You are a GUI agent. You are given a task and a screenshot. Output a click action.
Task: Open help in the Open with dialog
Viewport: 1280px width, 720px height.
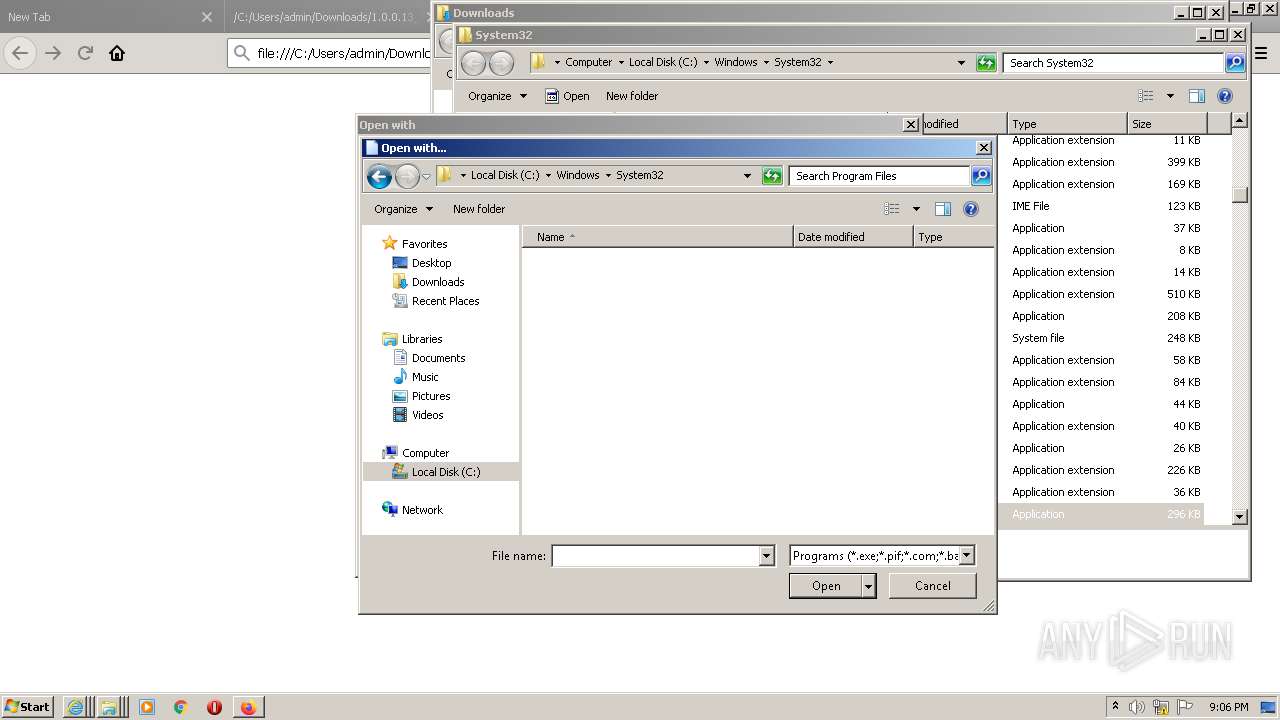coord(970,209)
